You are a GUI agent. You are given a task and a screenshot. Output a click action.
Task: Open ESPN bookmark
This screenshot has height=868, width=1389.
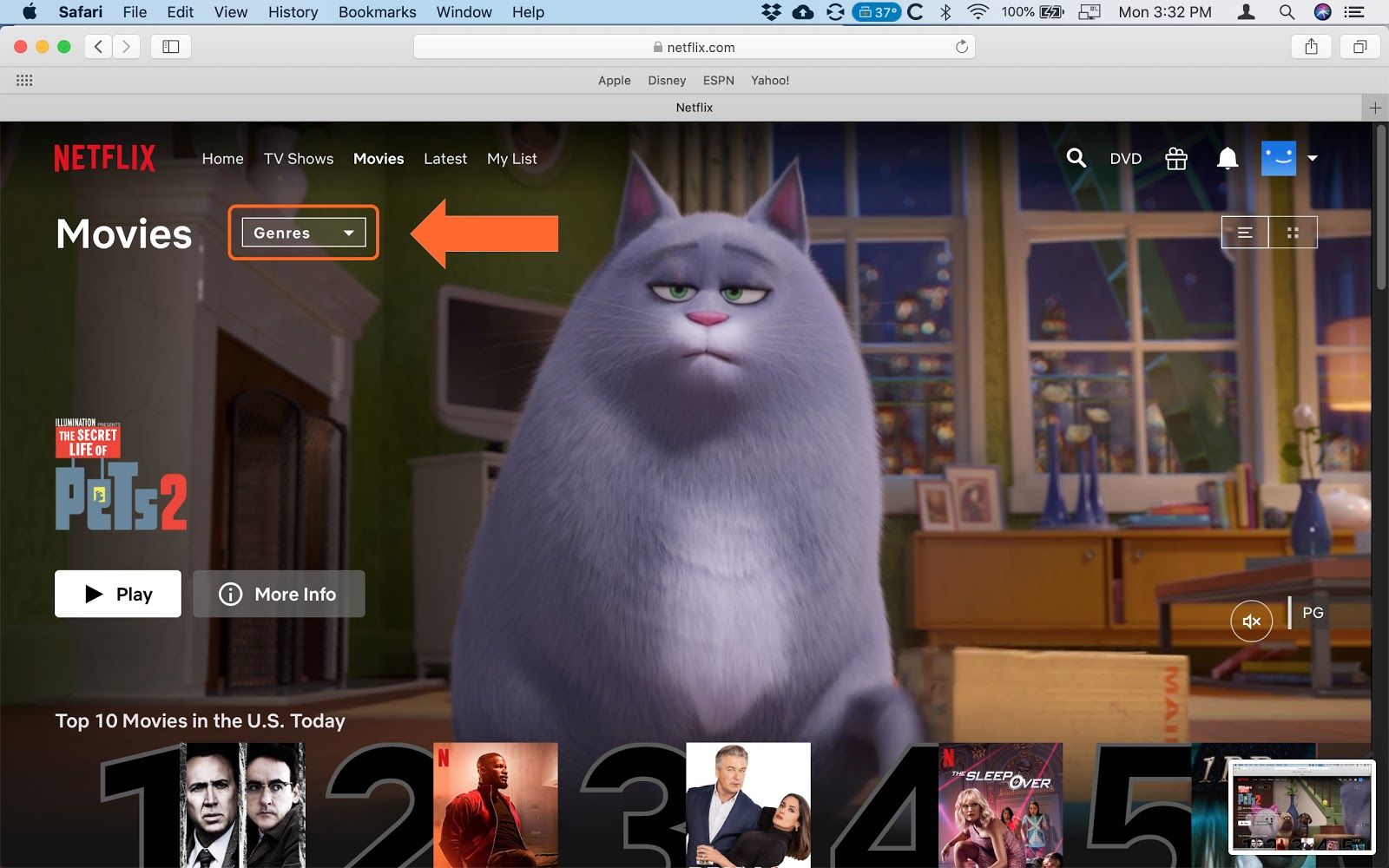coord(719,80)
